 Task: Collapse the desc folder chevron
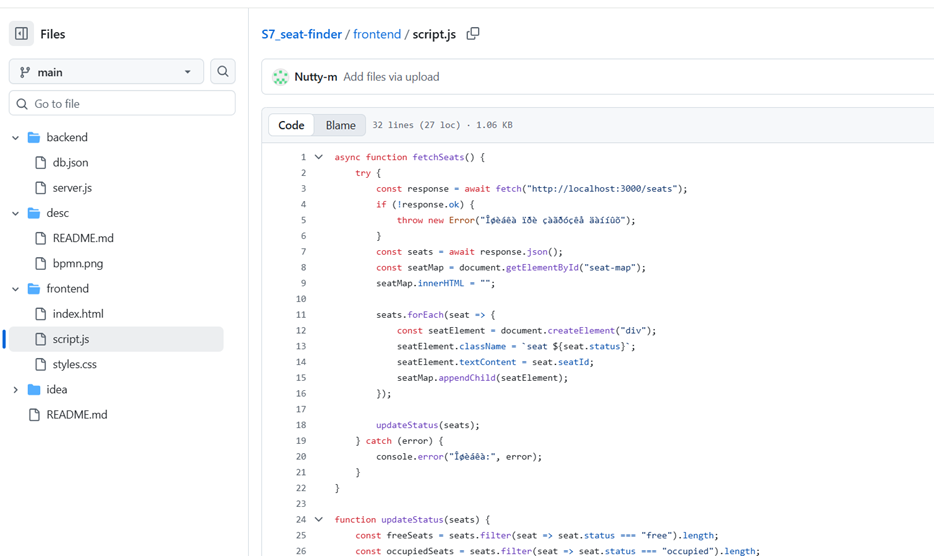[x=15, y=213]
